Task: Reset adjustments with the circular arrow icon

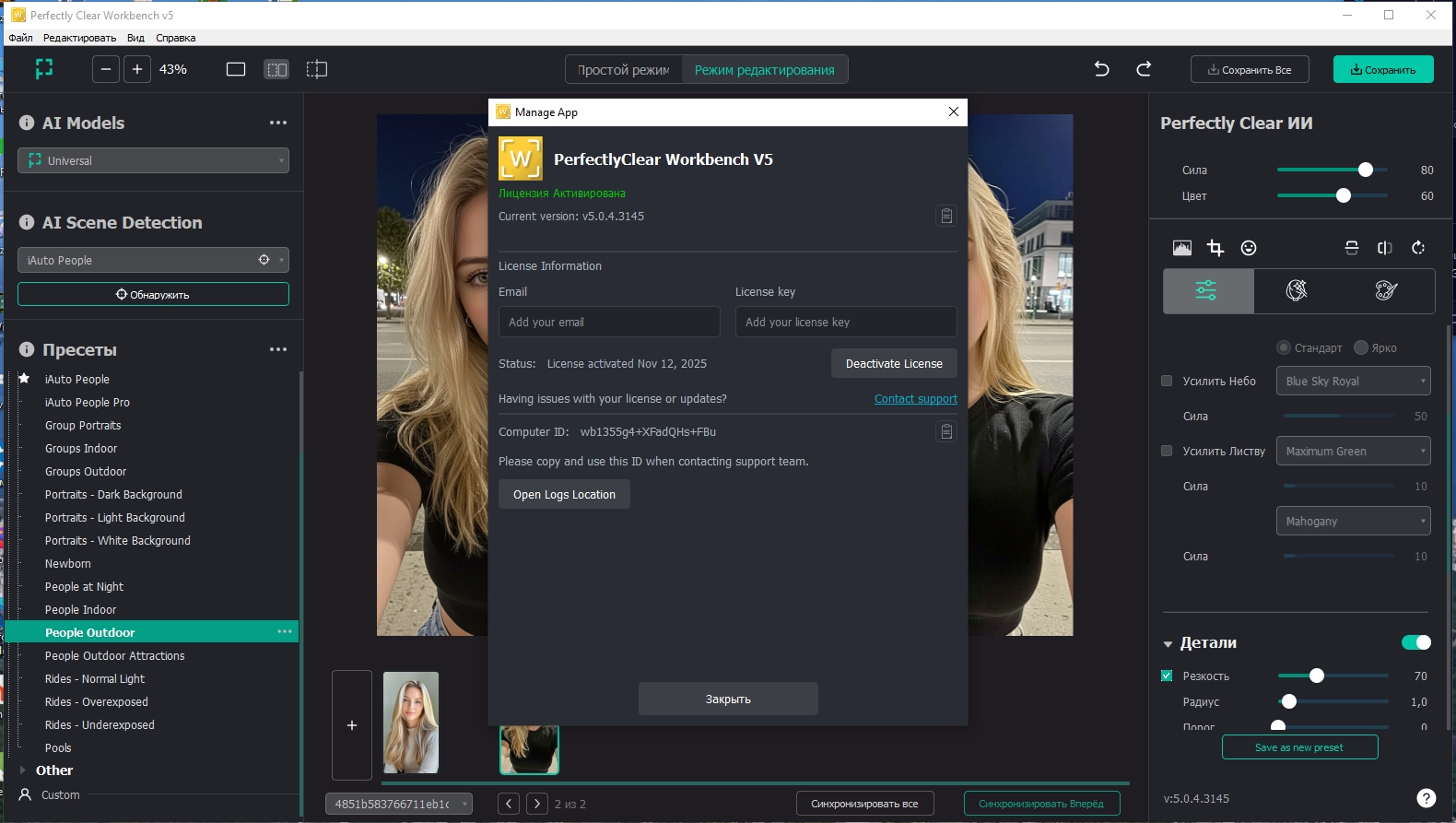Action: click(1418, 248)
